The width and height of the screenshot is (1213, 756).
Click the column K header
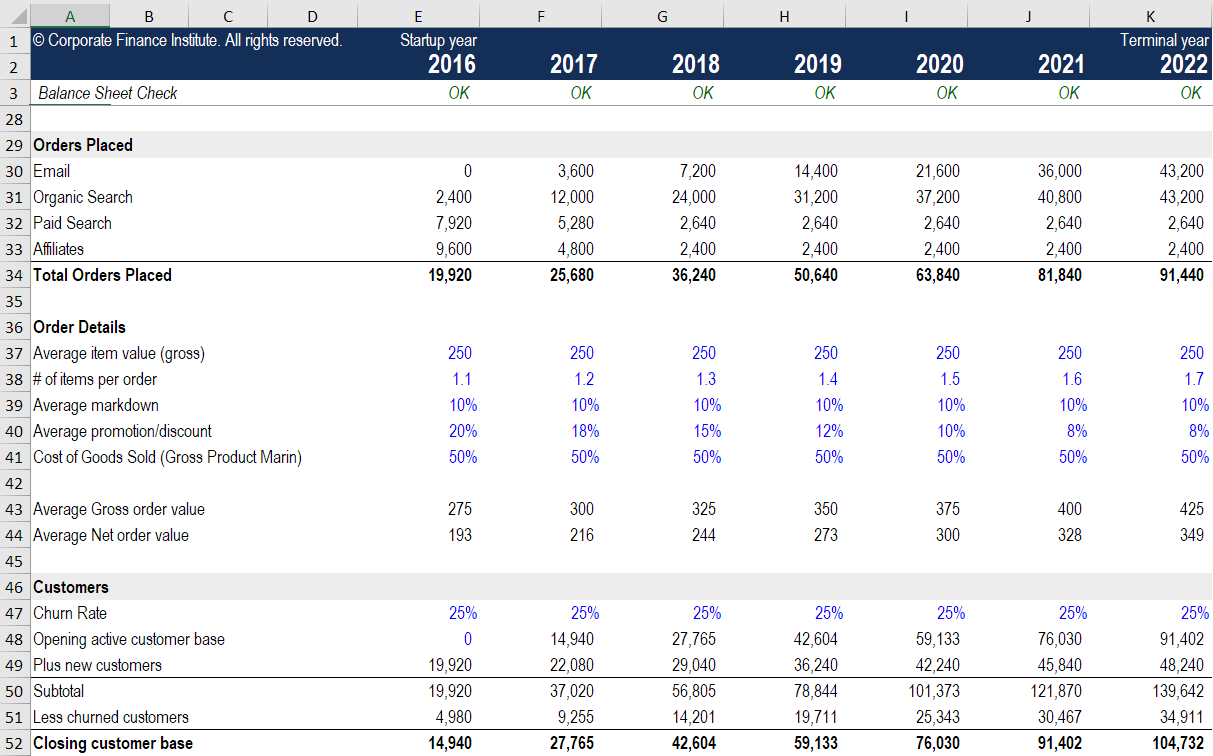coord(1150,16)
